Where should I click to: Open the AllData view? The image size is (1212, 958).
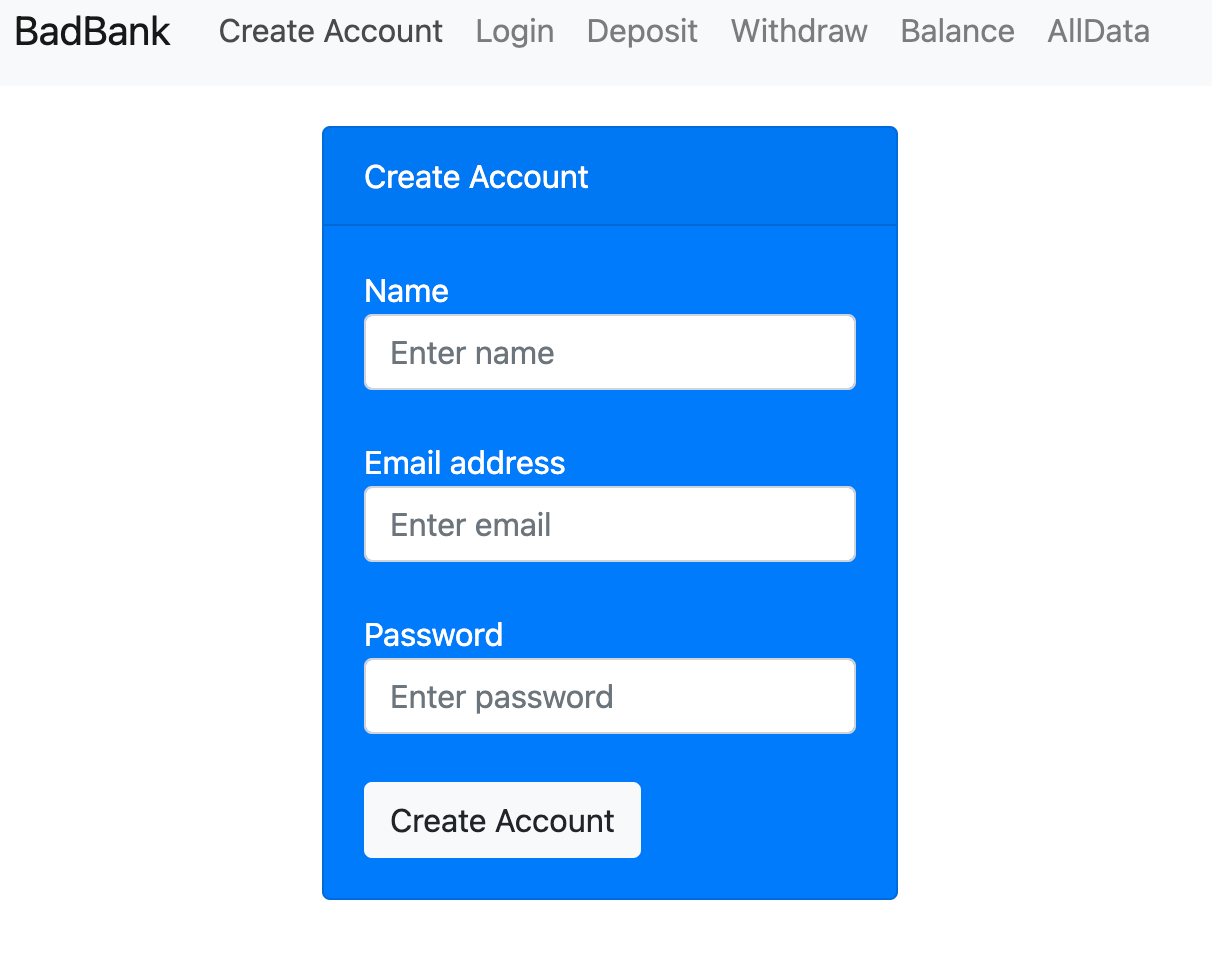(1097, 31)
